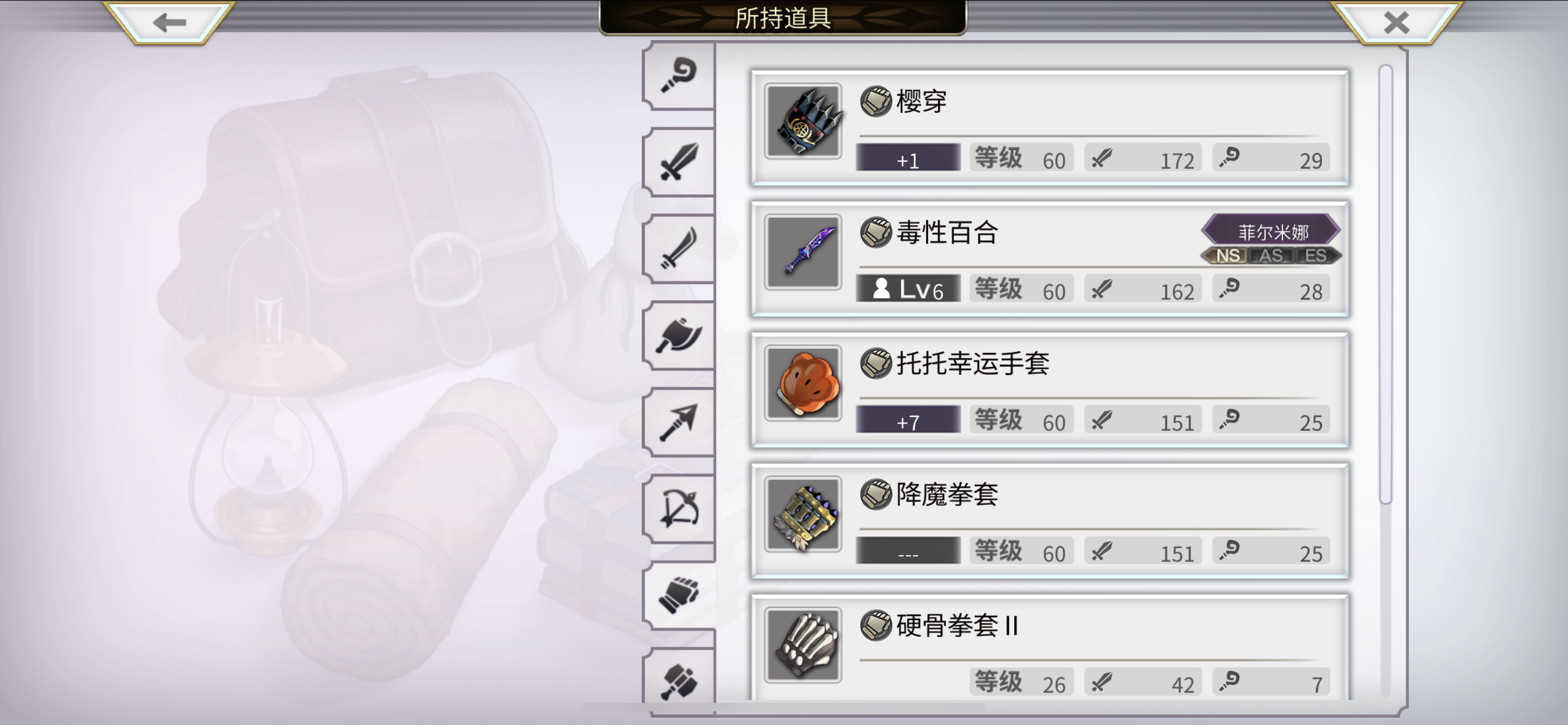This screenshot has height=725, width=1568.
Task: Select the axe weapon category tab
Action: (678, 335)
